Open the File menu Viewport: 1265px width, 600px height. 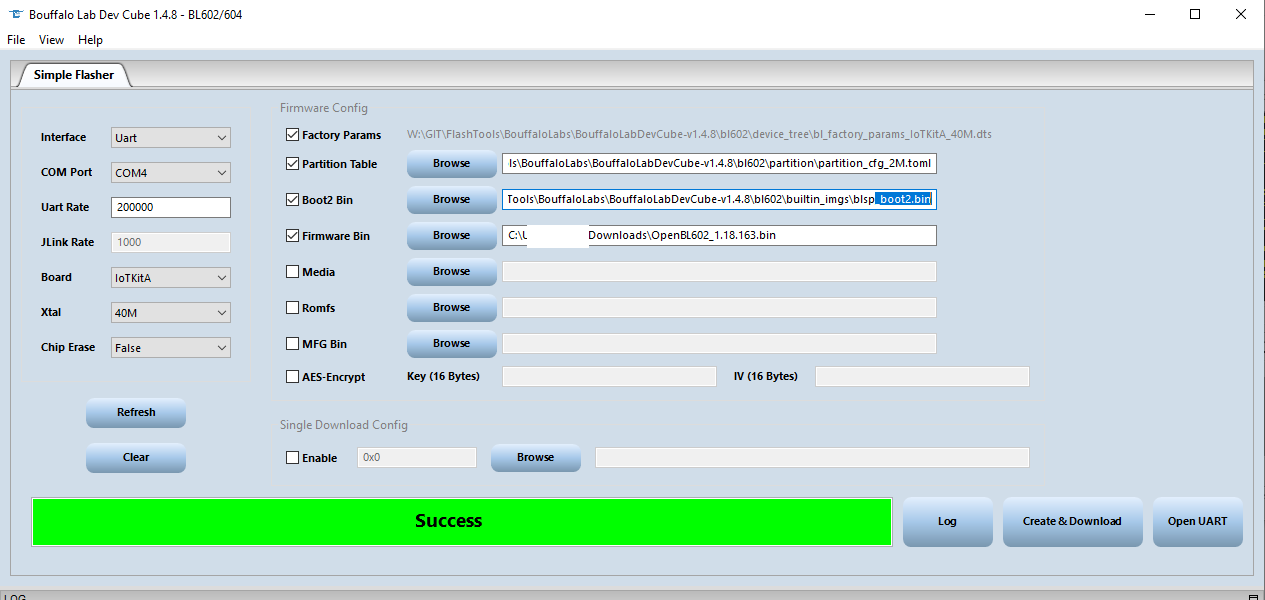coord(16,40)
